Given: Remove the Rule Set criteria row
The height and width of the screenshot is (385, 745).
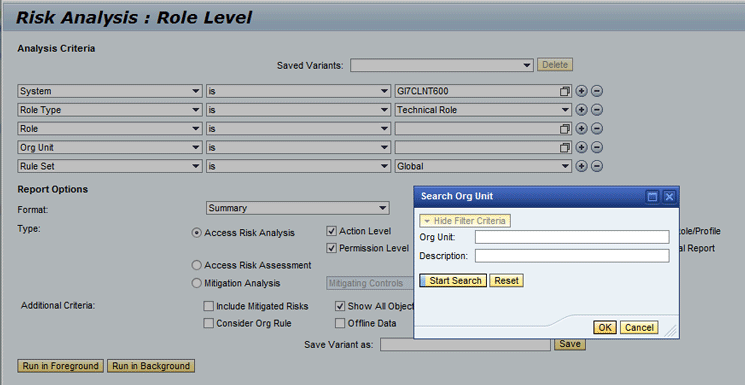Looking at the screenshot, I should (x=597, y=166).
